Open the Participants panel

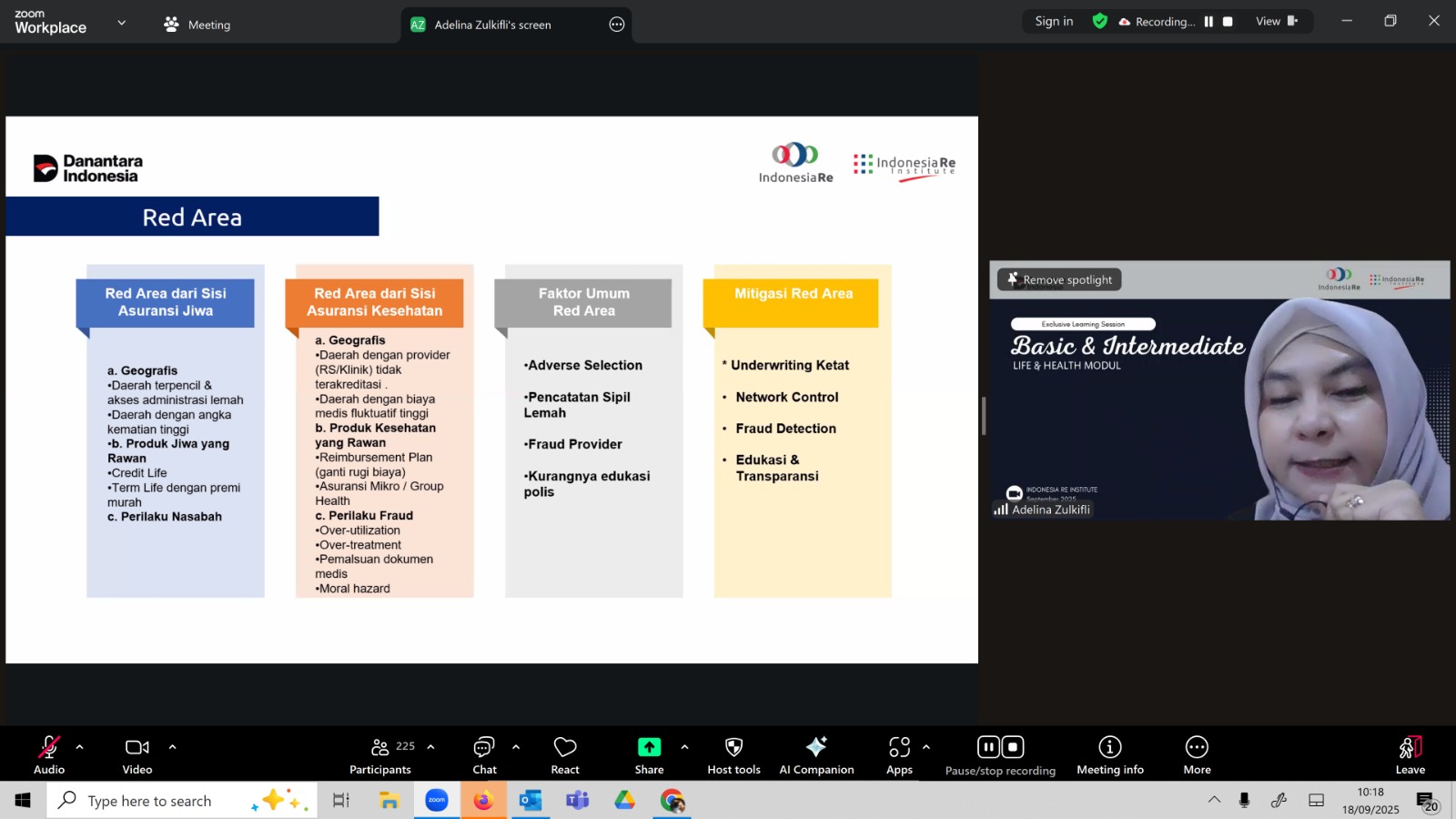click(380, 748)
